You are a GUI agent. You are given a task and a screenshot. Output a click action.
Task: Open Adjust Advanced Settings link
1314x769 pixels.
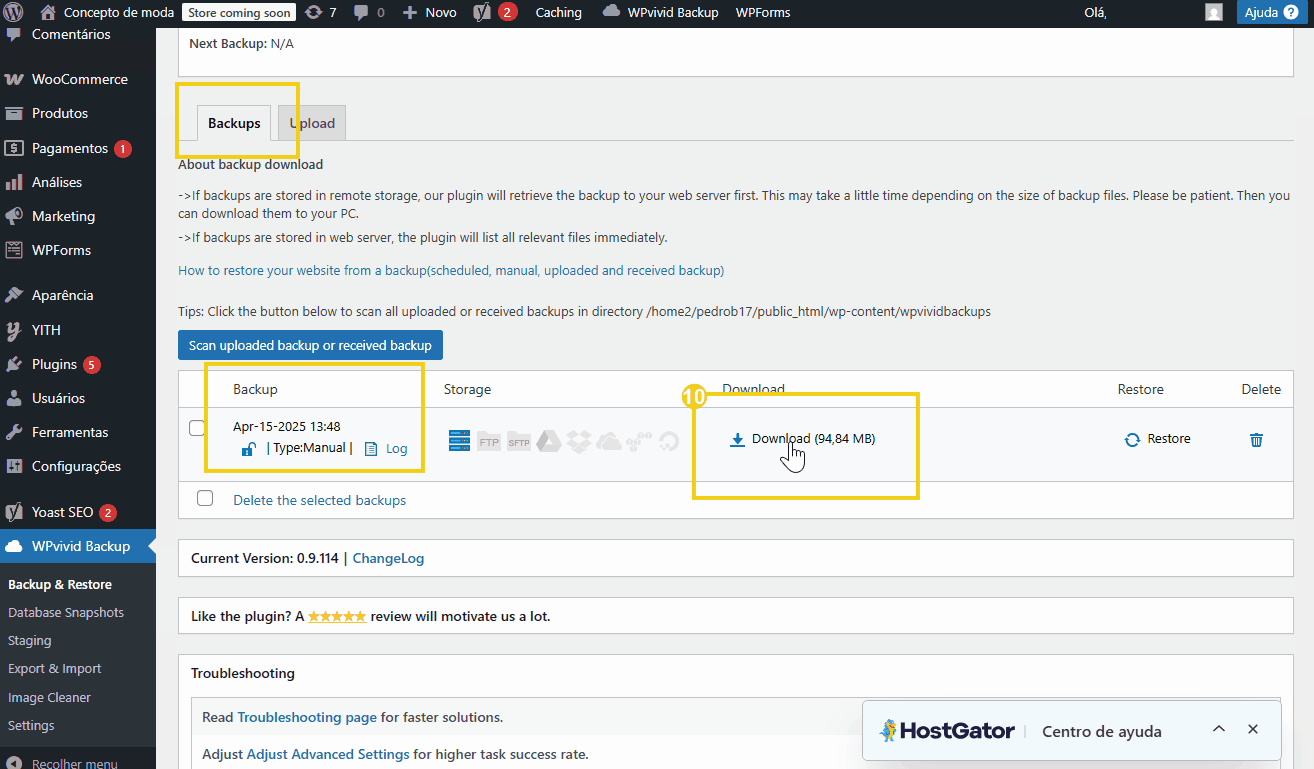pyautogui.click(x=328, y=754)
